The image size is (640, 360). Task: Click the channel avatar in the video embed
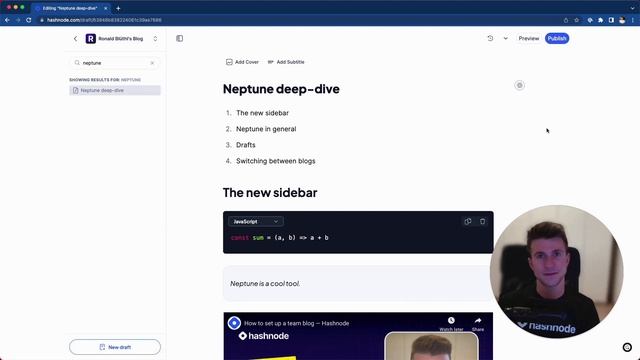coord(234,323)
